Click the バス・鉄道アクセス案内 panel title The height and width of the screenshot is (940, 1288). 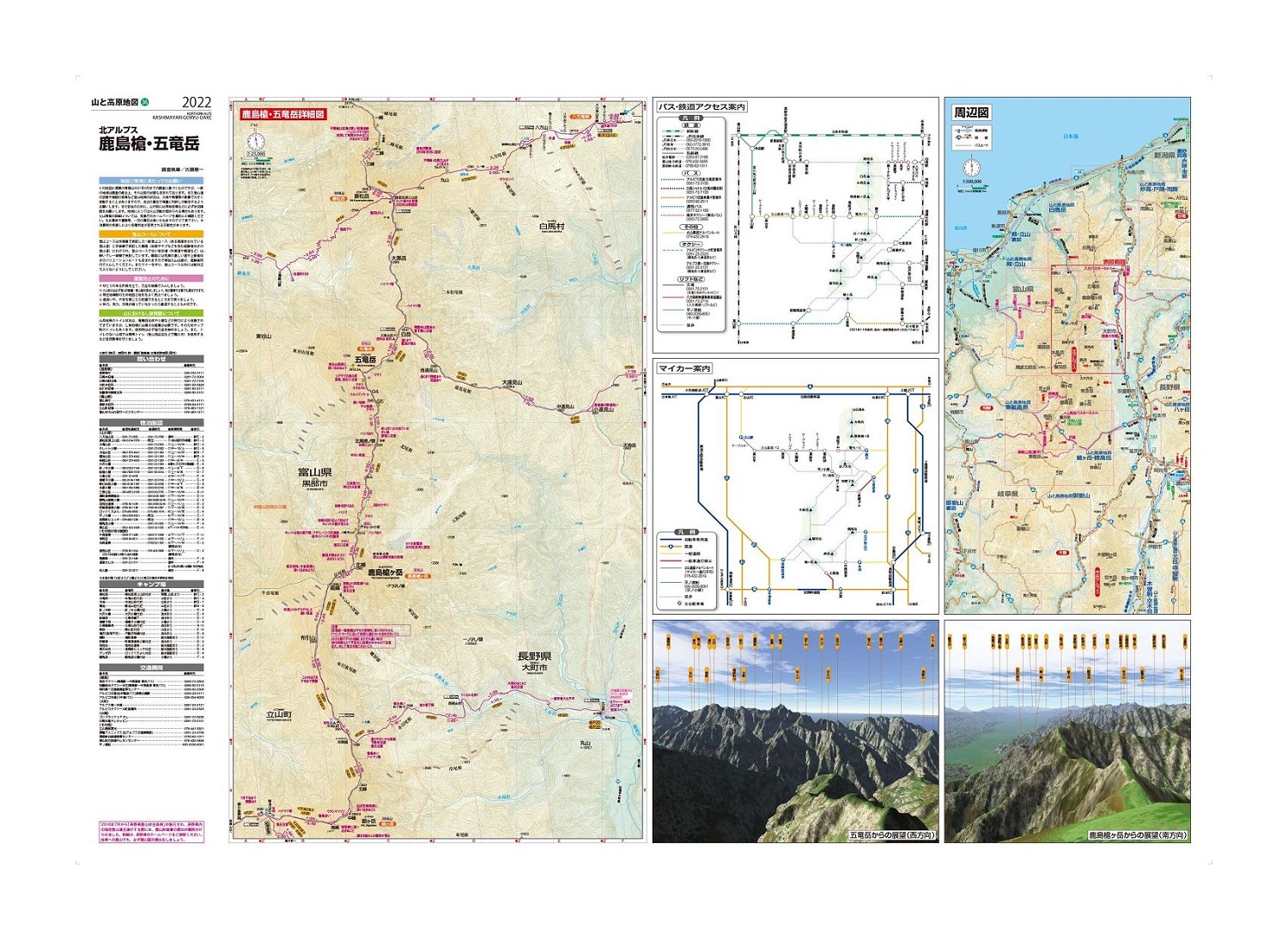(702, 107)
